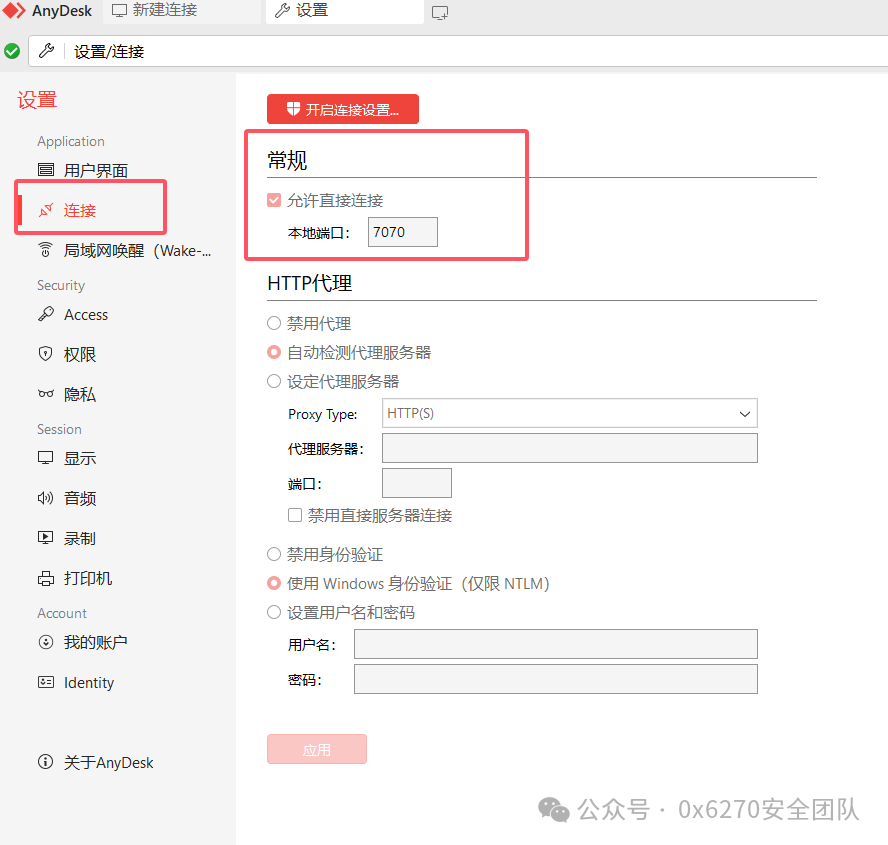Select 使用 Windows 身份验证 radio button

pos(274,583)
